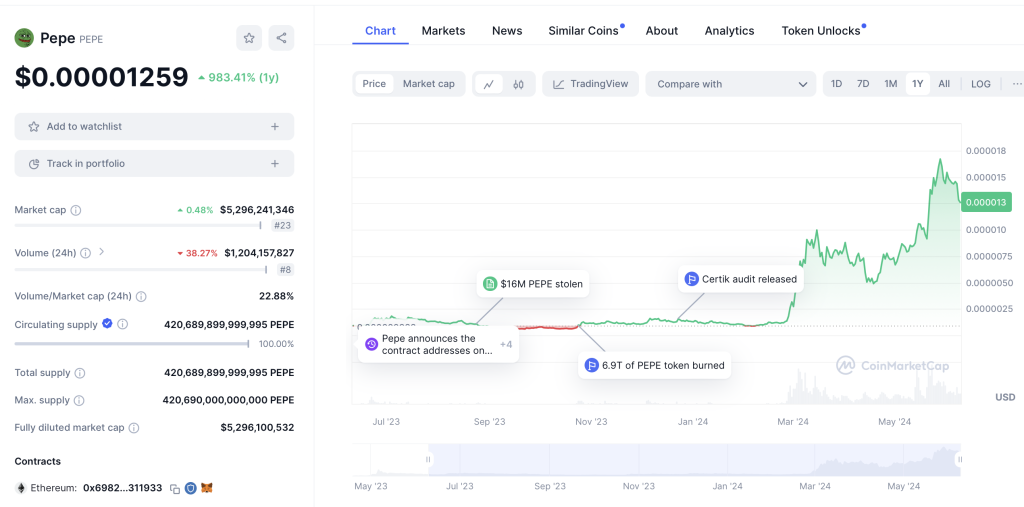Click the #23 market cap rank badge
The height and width of the screenshot is (507, 1024).
pyautogui.click(x=283, y=226)
